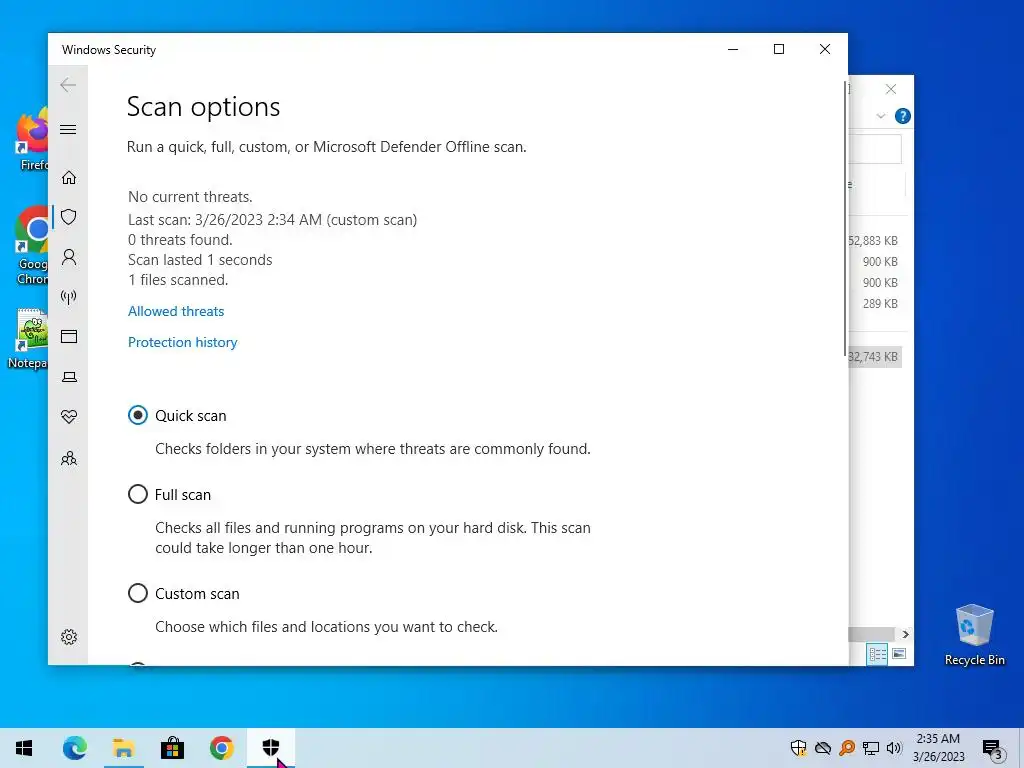Launch Microsoft Edge from the taskbar
The height and width of the screenshot is (768, 1024).
74,748
